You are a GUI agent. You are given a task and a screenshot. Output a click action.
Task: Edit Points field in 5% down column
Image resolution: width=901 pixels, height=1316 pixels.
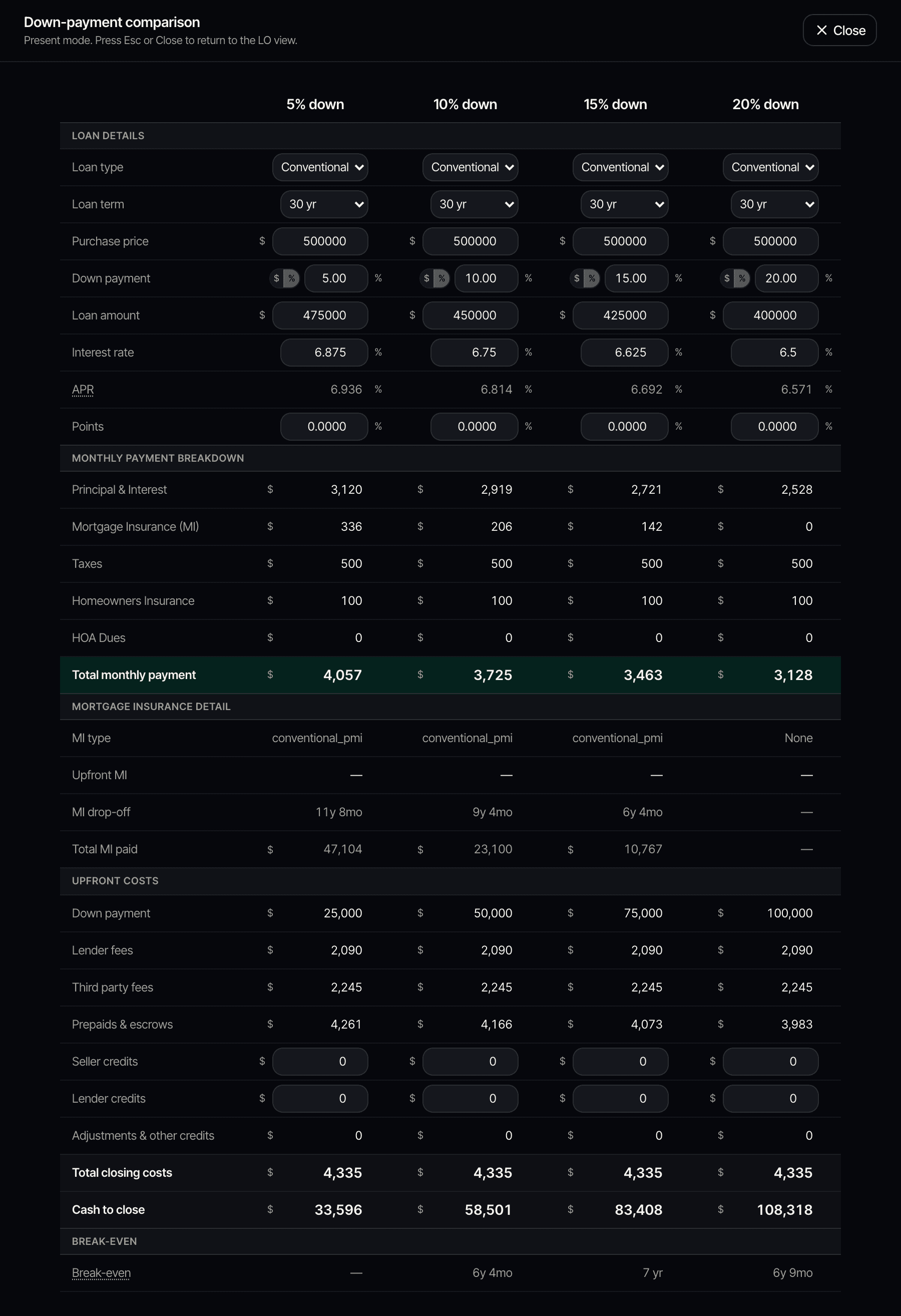pos(324,426)
